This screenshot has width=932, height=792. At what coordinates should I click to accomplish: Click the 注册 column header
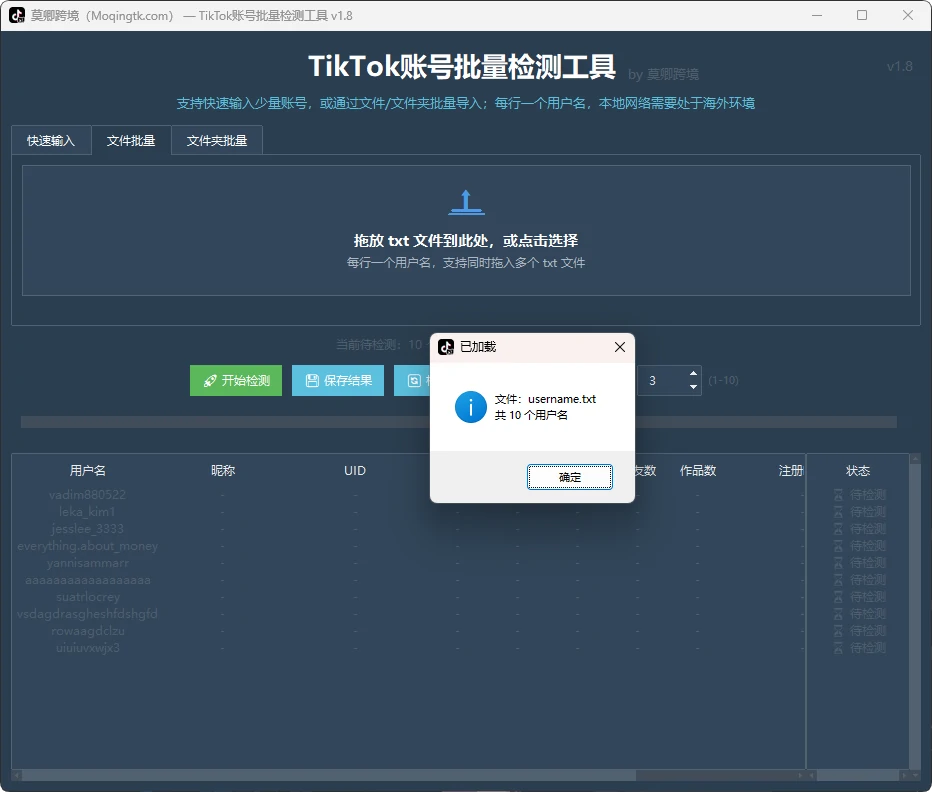click(x=791, y=471)
